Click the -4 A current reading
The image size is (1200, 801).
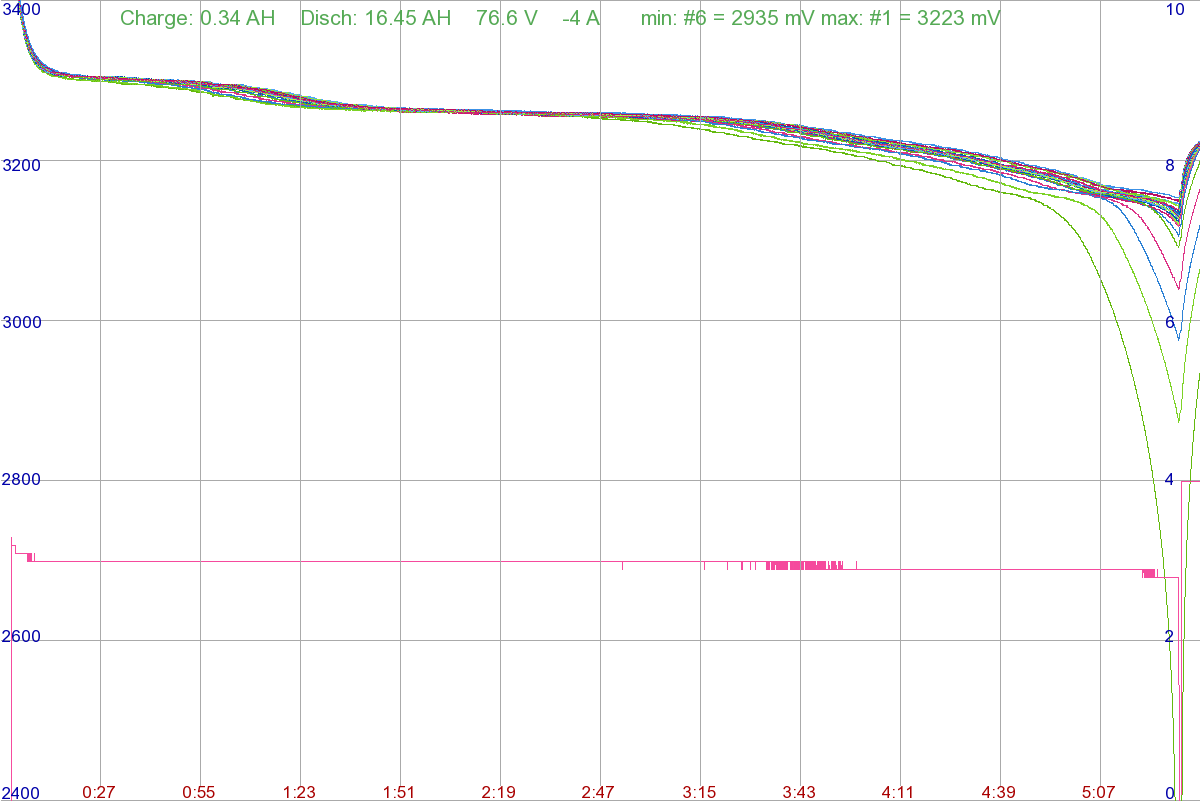[x=580, y=18]
